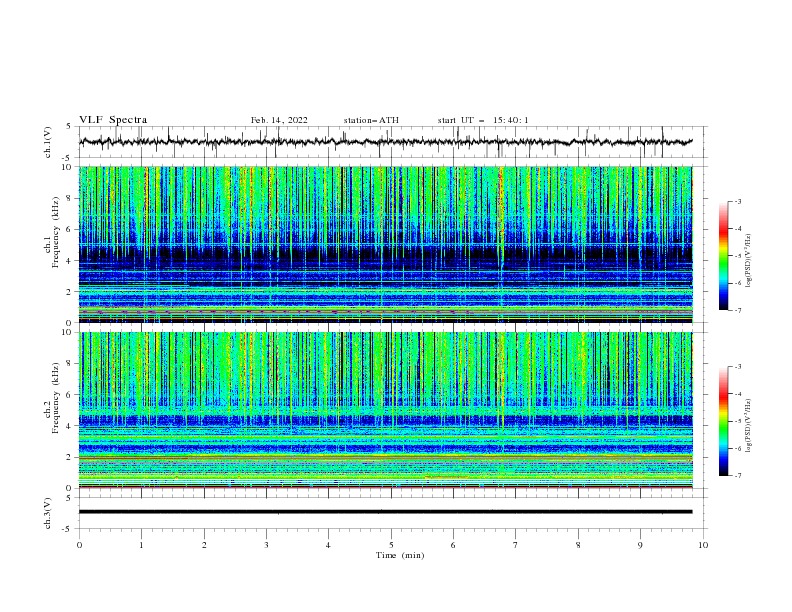Click inside the ch.2 spectrogram panel

click(x=385, y=410)
